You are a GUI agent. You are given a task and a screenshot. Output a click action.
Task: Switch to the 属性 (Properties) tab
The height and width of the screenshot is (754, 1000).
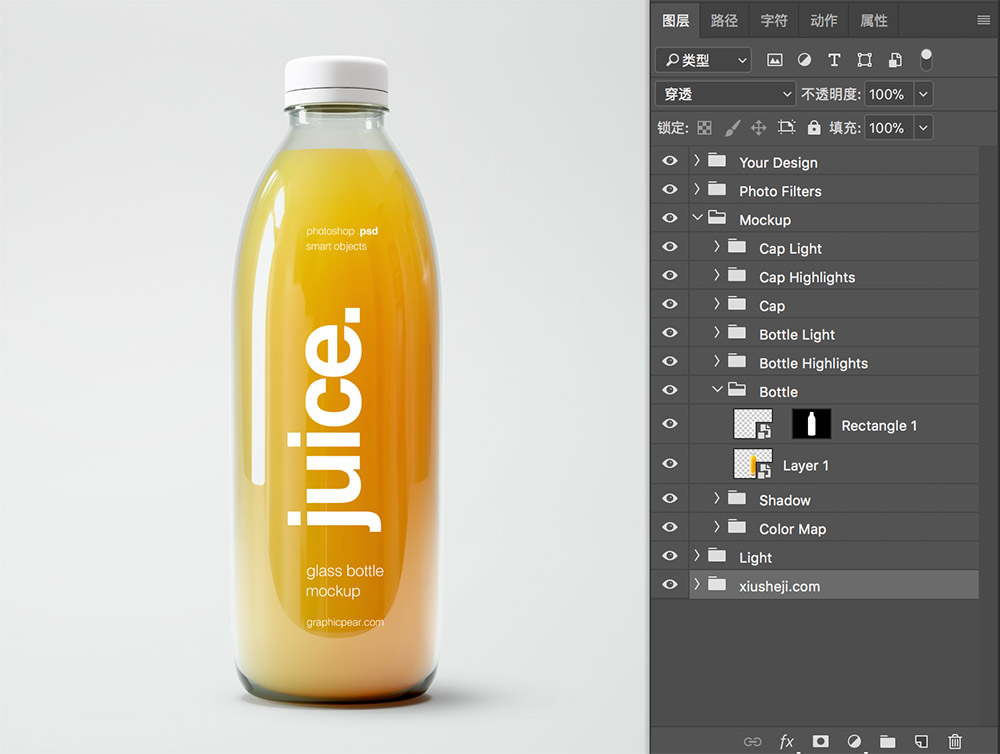[x=873, y=20]
